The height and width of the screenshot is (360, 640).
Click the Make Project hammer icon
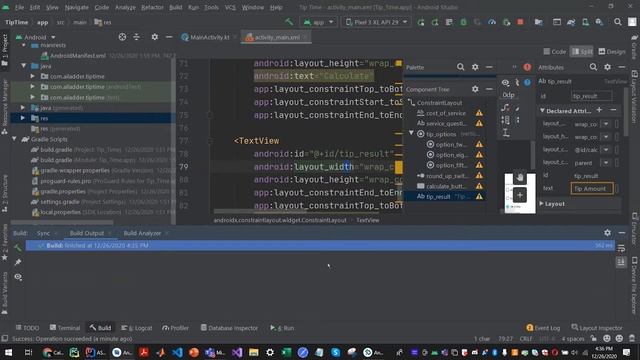[289, 22]
